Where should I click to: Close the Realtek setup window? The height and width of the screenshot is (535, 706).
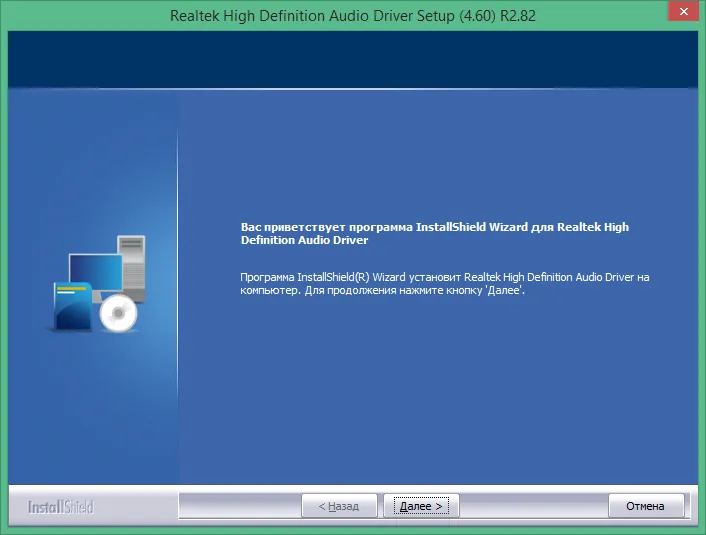683,11
